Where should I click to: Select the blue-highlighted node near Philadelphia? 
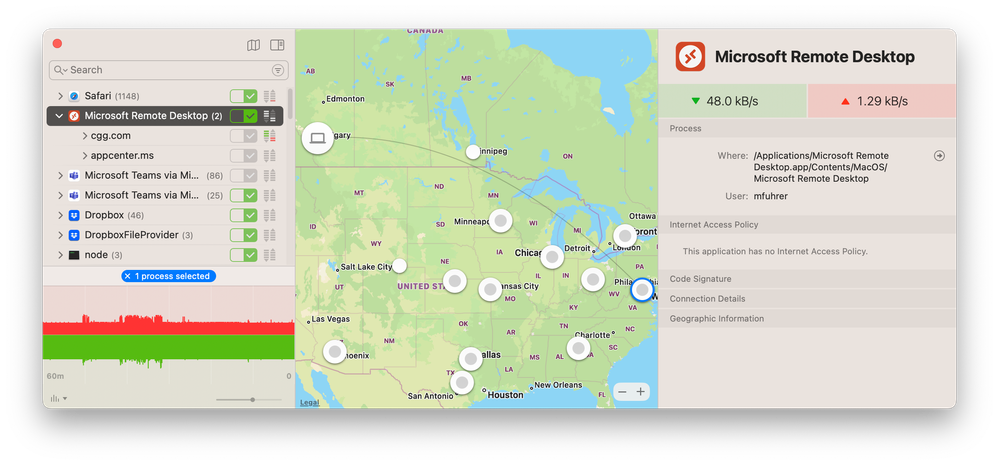click(x=642, y=290)
